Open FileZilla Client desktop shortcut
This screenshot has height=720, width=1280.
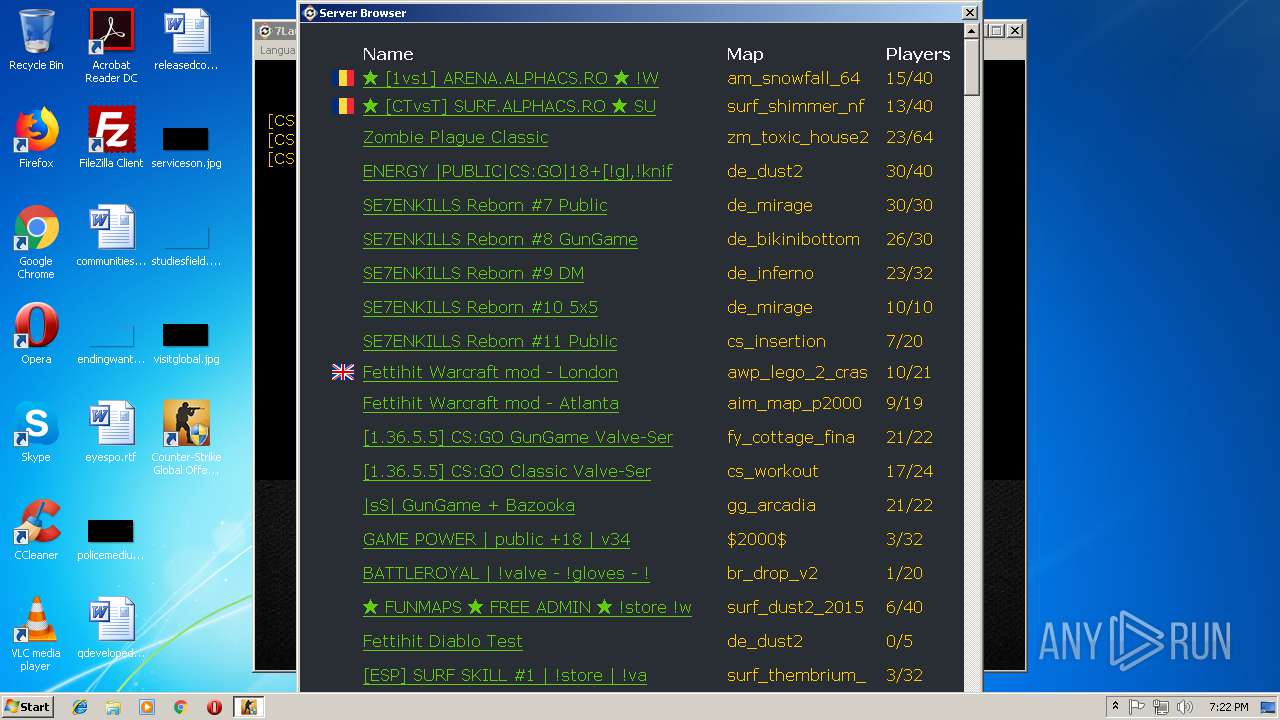click(111, 138)
